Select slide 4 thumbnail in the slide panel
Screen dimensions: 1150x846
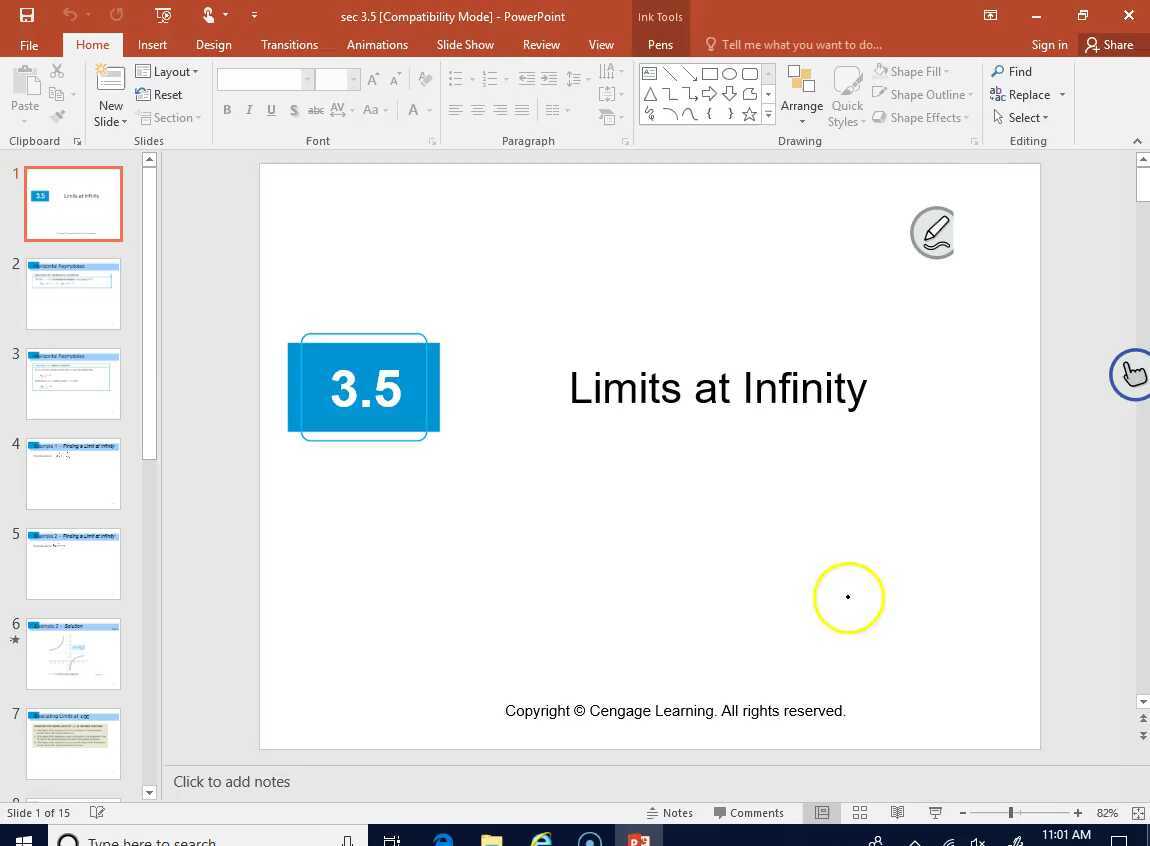(73, 474)
